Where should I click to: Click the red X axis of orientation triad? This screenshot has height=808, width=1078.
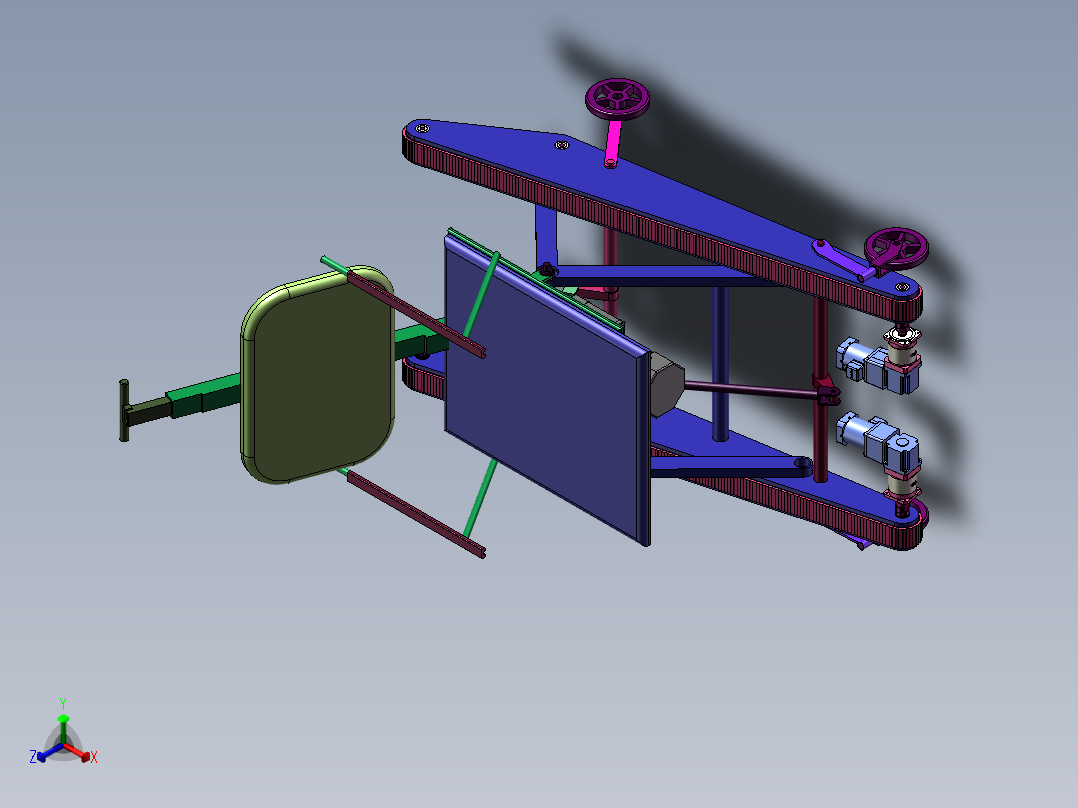(x=79, y=752)
